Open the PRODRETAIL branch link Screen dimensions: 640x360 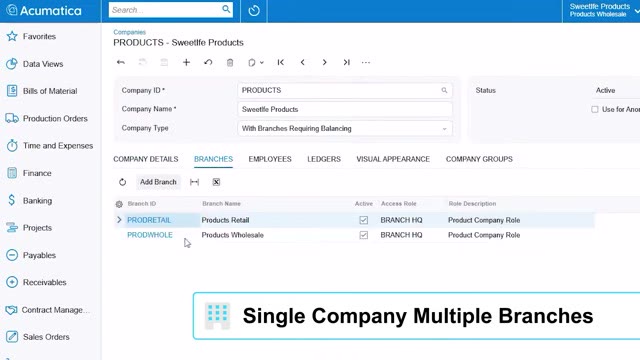[149, 220]
